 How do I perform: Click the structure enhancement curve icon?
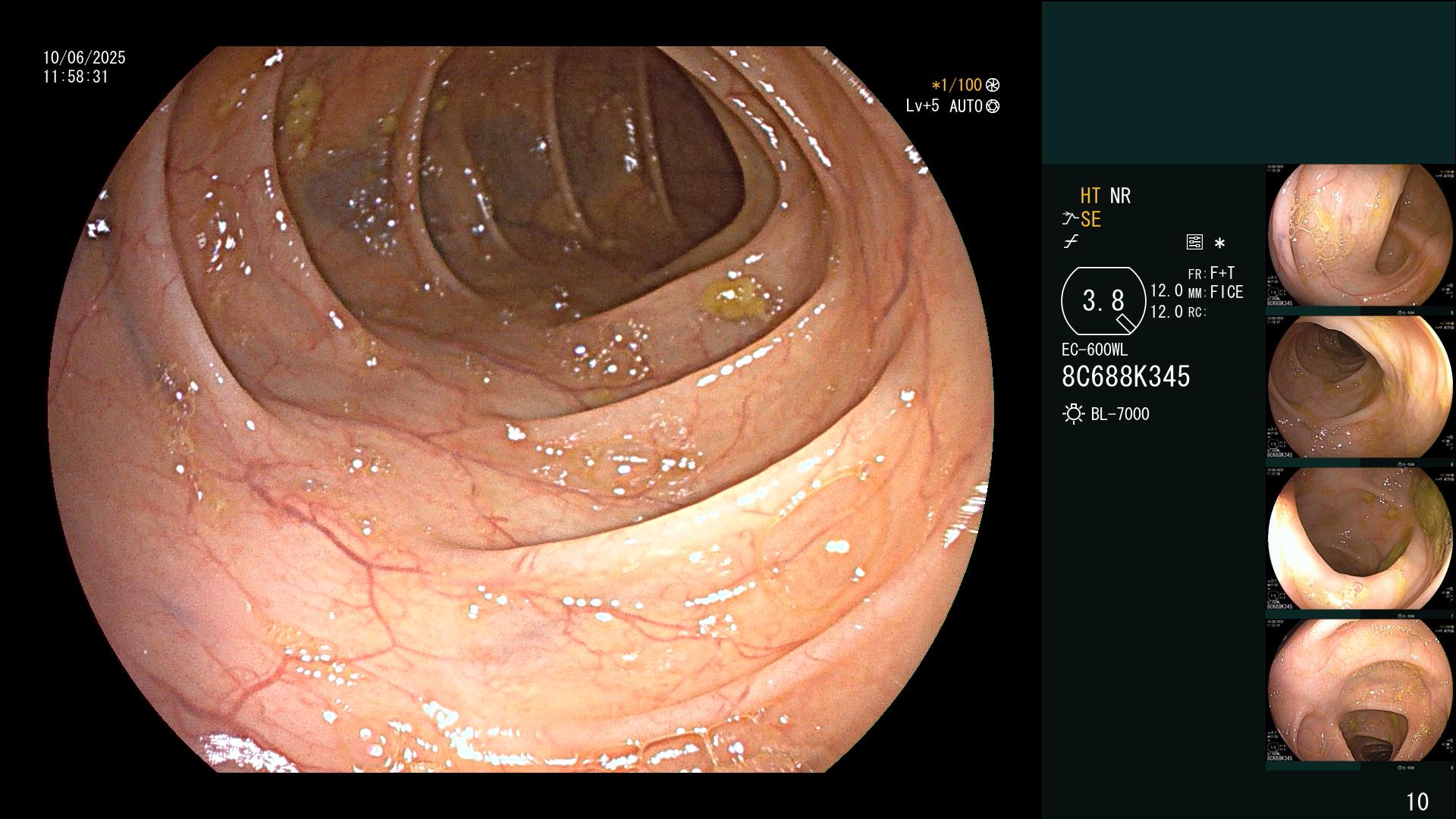(1070, 219)
